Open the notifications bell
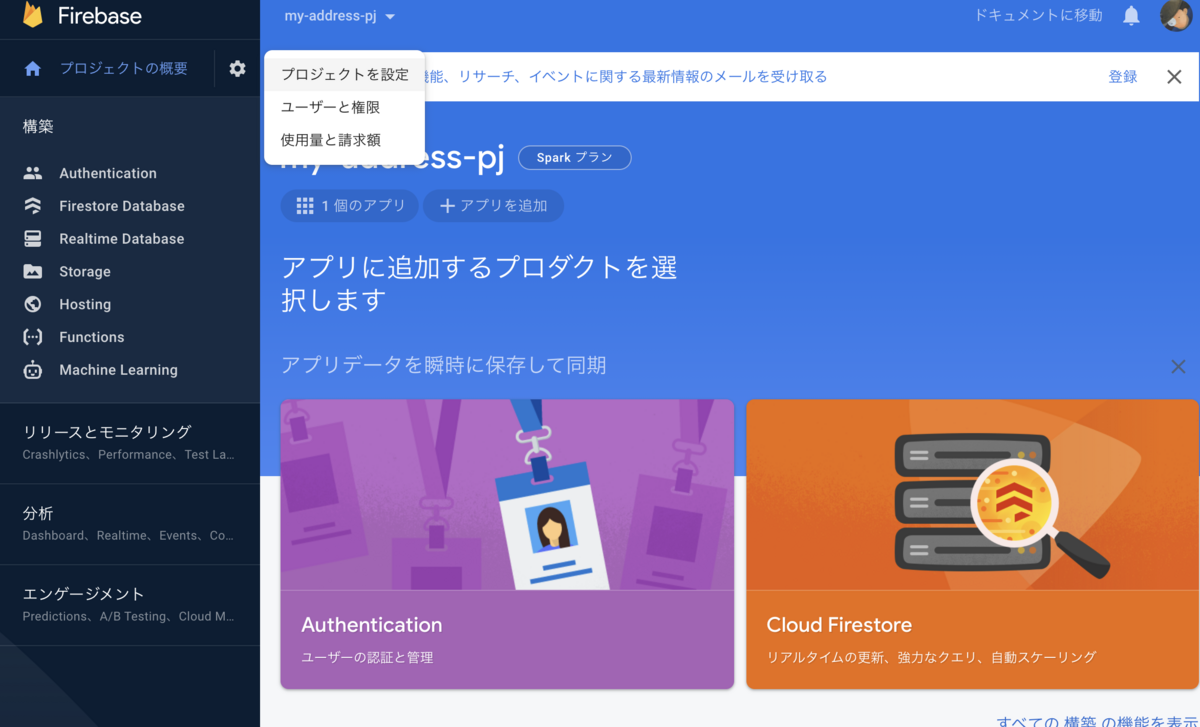The width and height of the screenshot is (1200, 727). pos(1131,16)
